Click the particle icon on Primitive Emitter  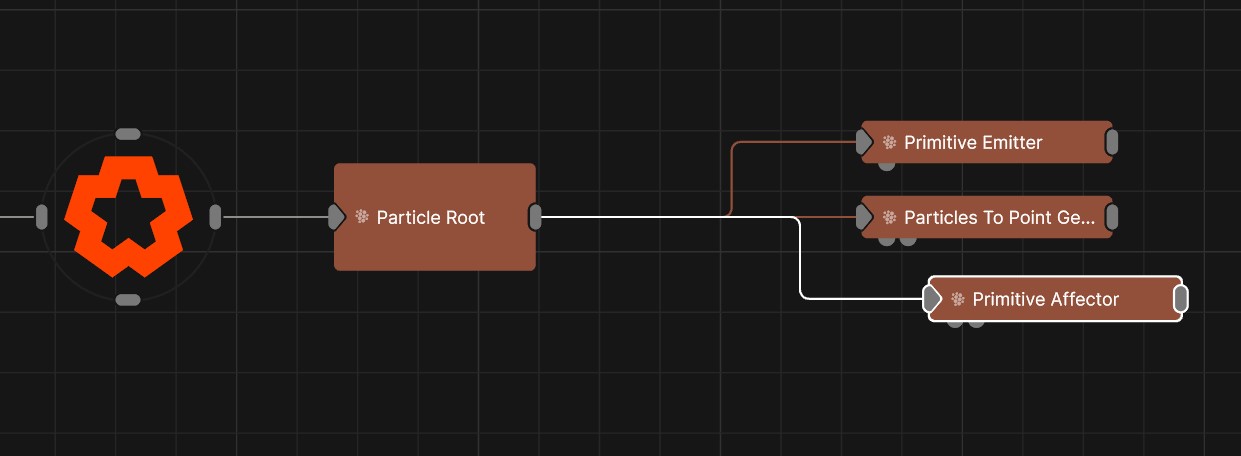coord(889,143)
